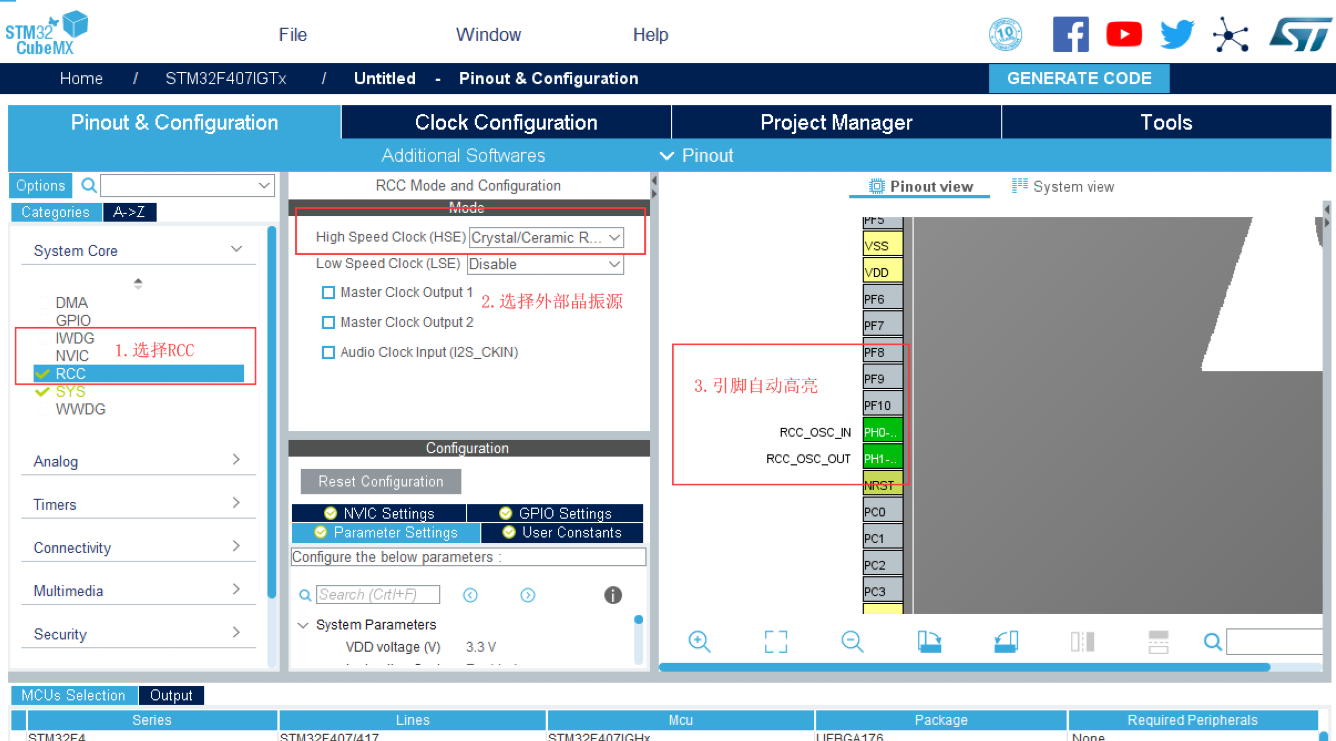The width and height of the screenshot is (1336, 741).
Task: Collapse the System Core category
Action: [236, 249]
